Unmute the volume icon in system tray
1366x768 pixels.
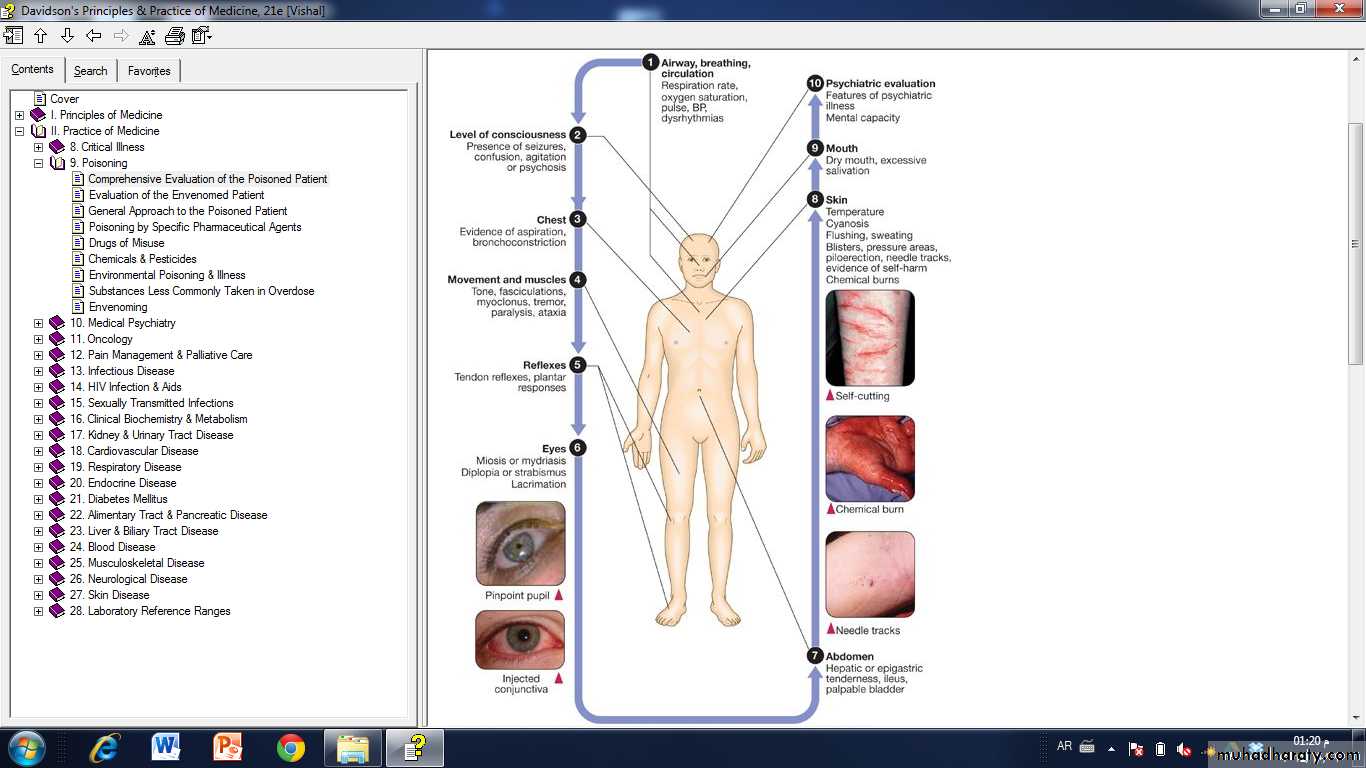[x=1184, y=749]
